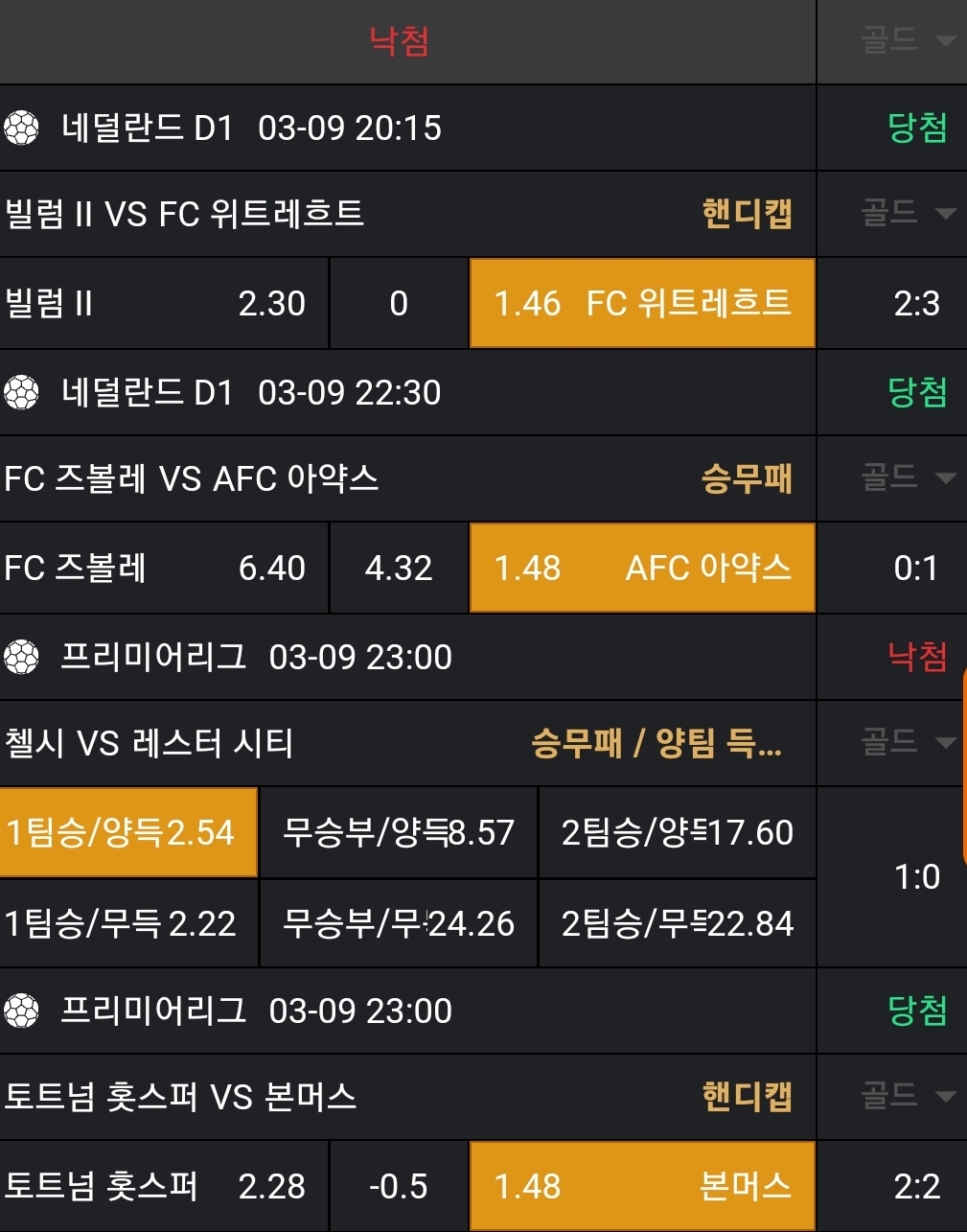Viewport: 967px width, 1232px height.
Task: Pick the draw odds 4.32 cell
Action: (x=399, y=568)
